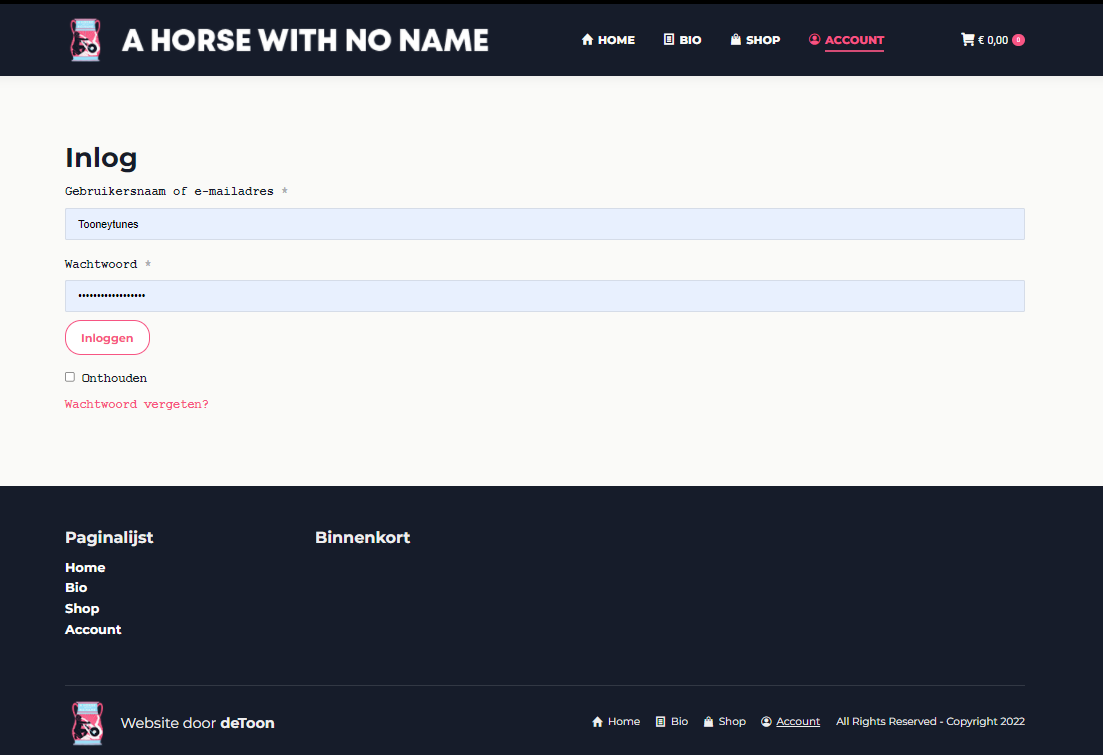Click the document icon beside header BIO
This screenshot has width=1103, height=755.
click(669, 39)
